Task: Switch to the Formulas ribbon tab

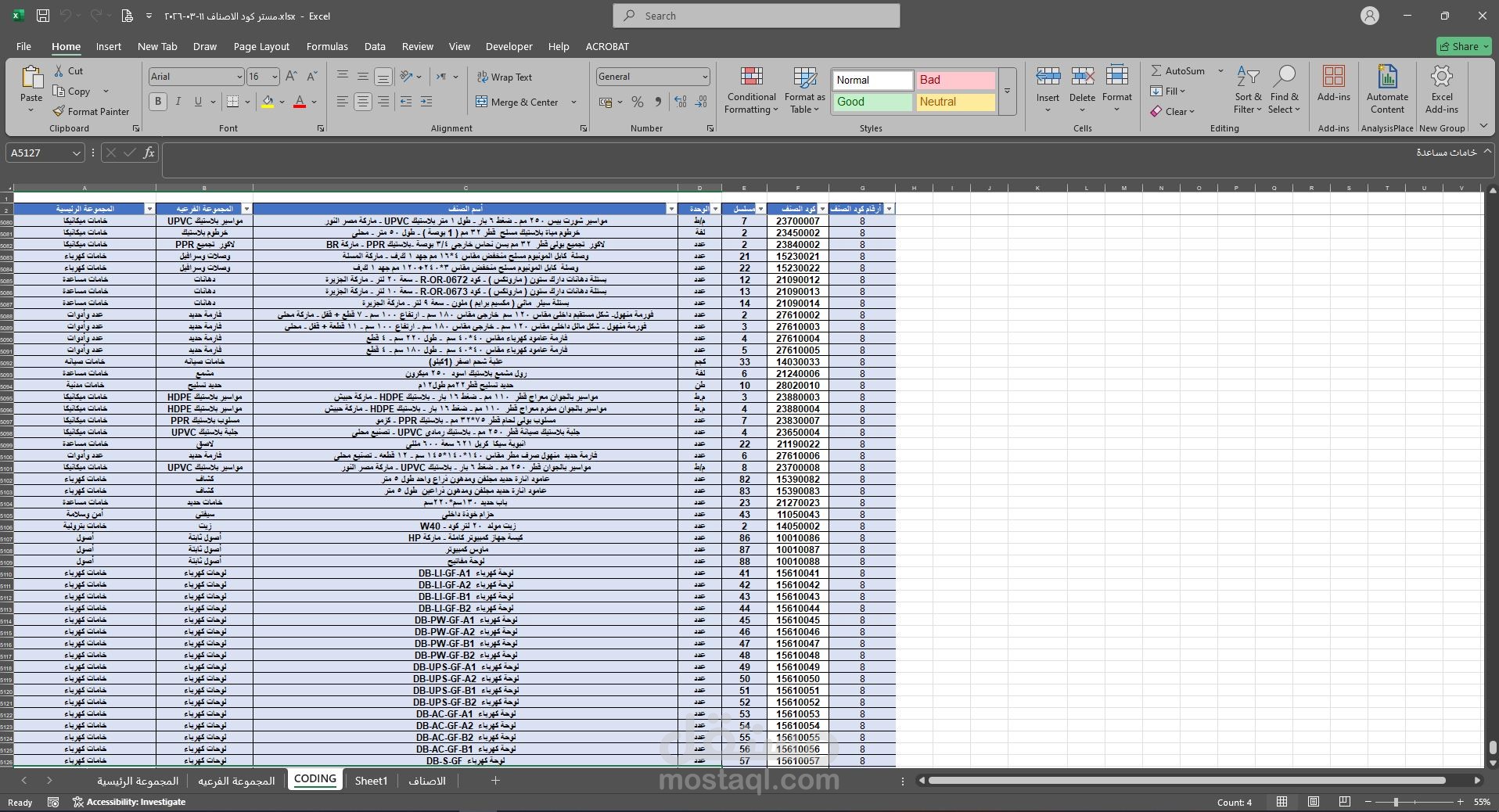Action: coord(327,46)
